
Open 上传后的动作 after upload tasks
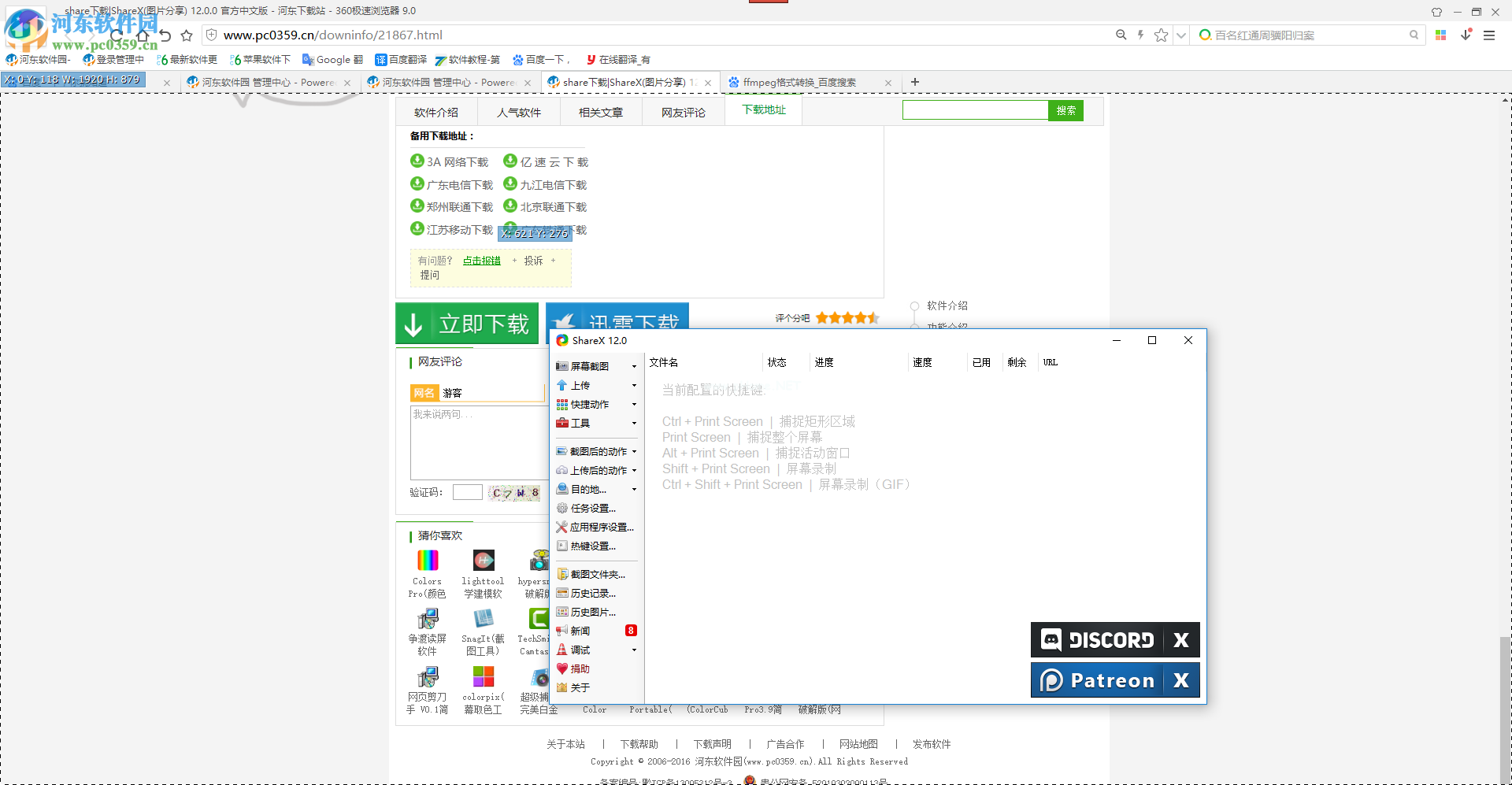[x=595, y=470]
